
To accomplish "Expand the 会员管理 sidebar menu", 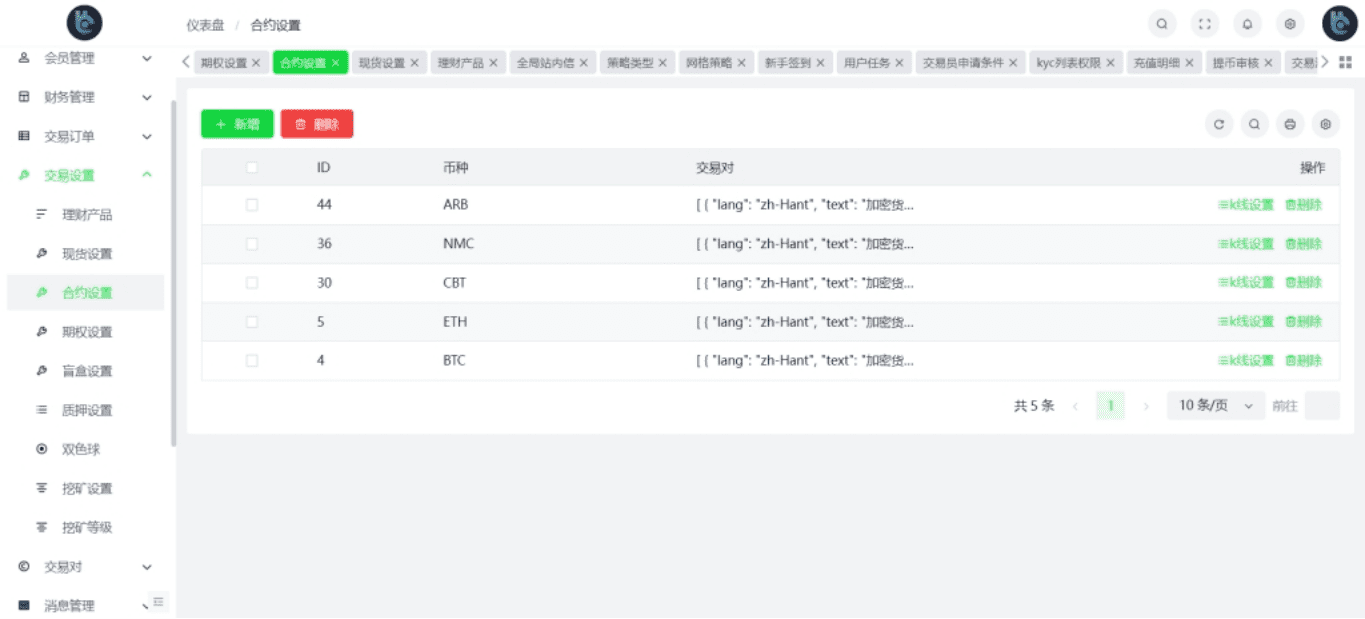I will point(85,59).
